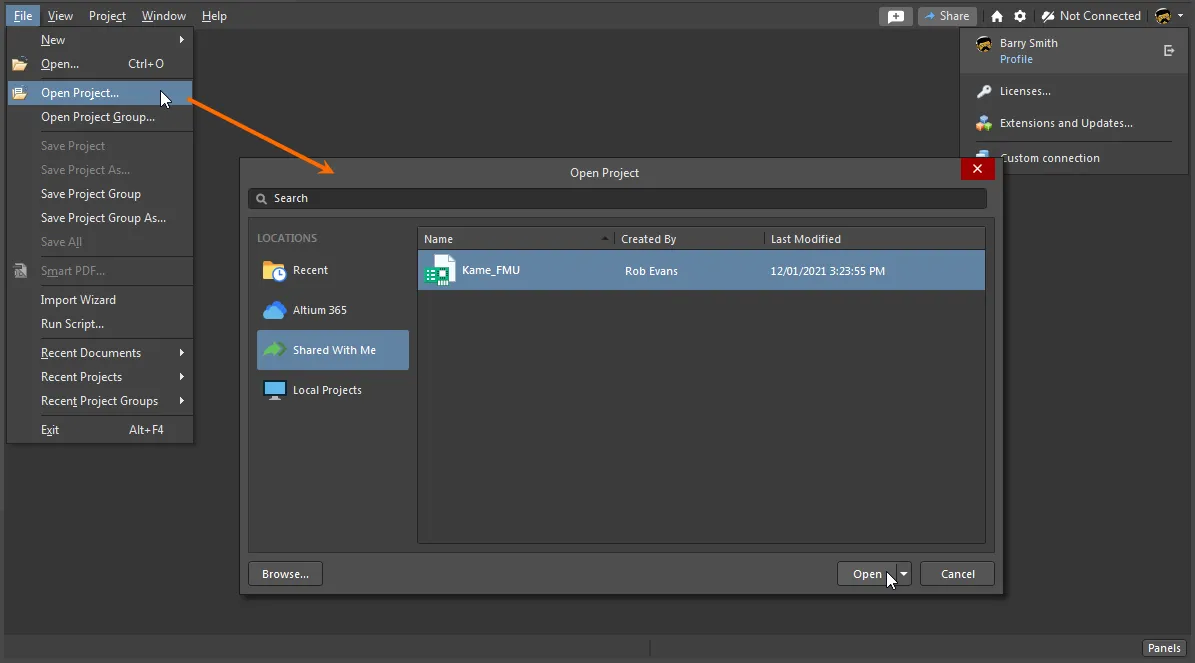Screen dimensions: 1195x663
Task: Click the Open folder icon in File menu
Action: [x=20, y=64]
